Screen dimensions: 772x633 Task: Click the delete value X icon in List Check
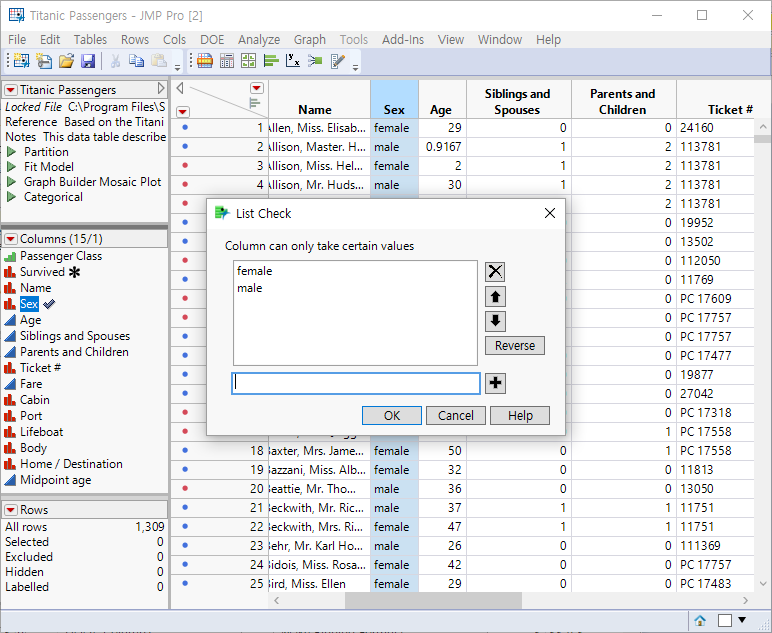(496, 272)
